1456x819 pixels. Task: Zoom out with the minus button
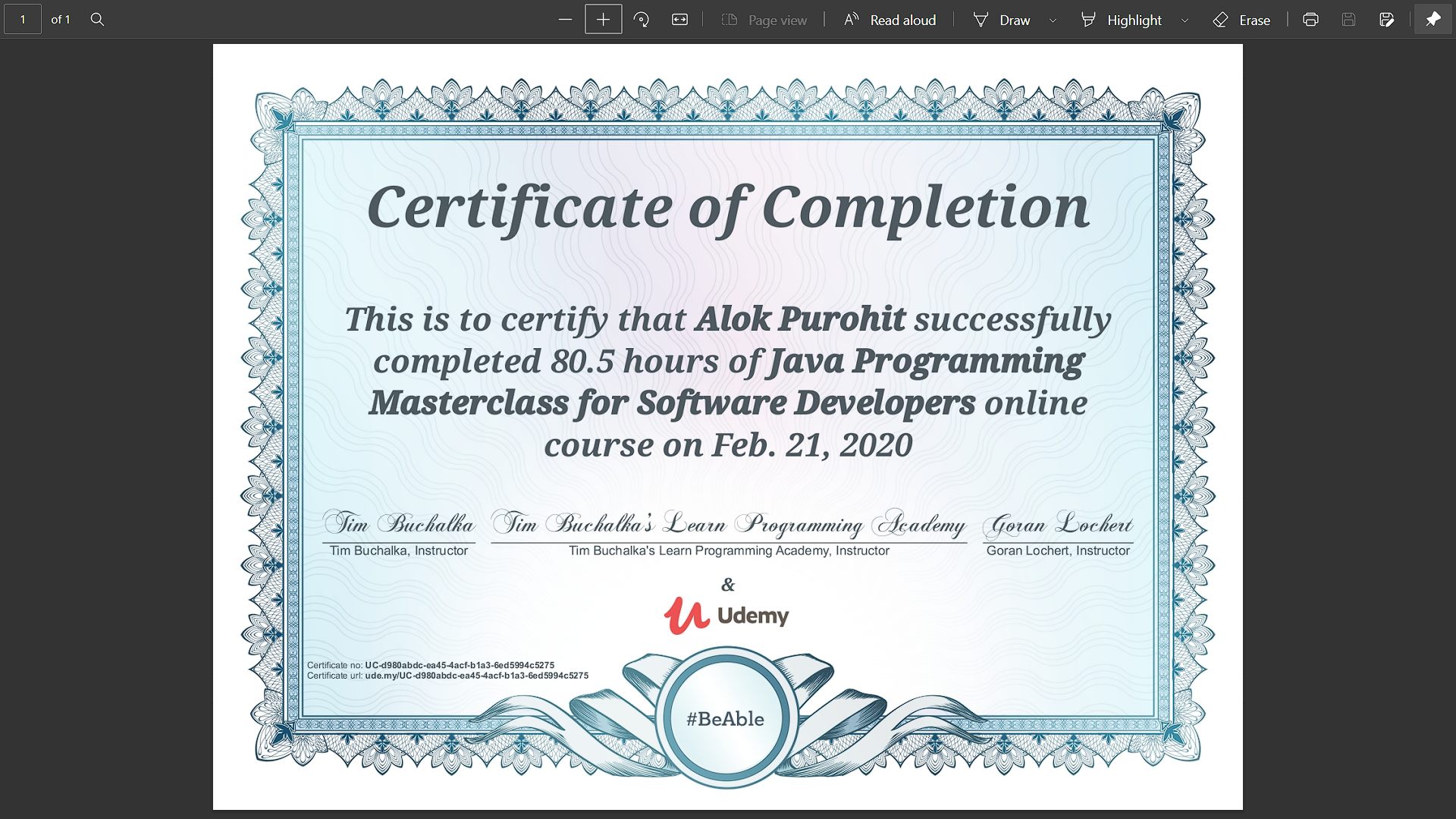pos(565,20)
